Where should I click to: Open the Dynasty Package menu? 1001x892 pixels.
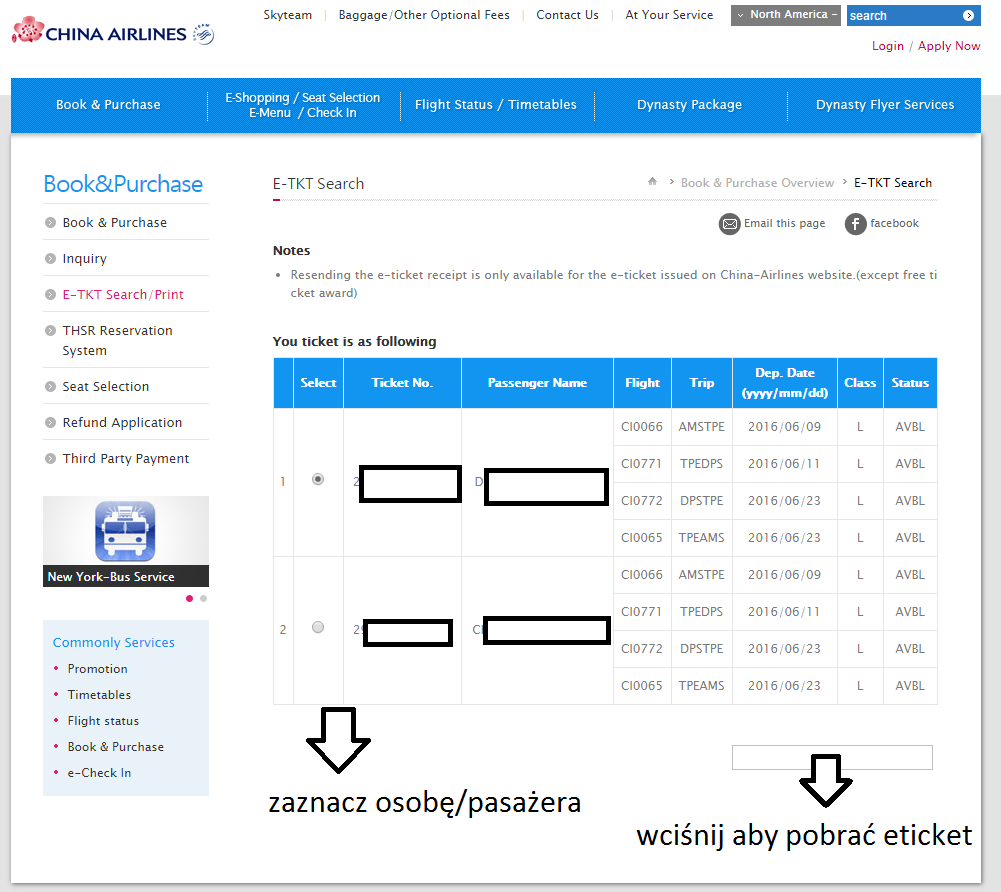689,105
